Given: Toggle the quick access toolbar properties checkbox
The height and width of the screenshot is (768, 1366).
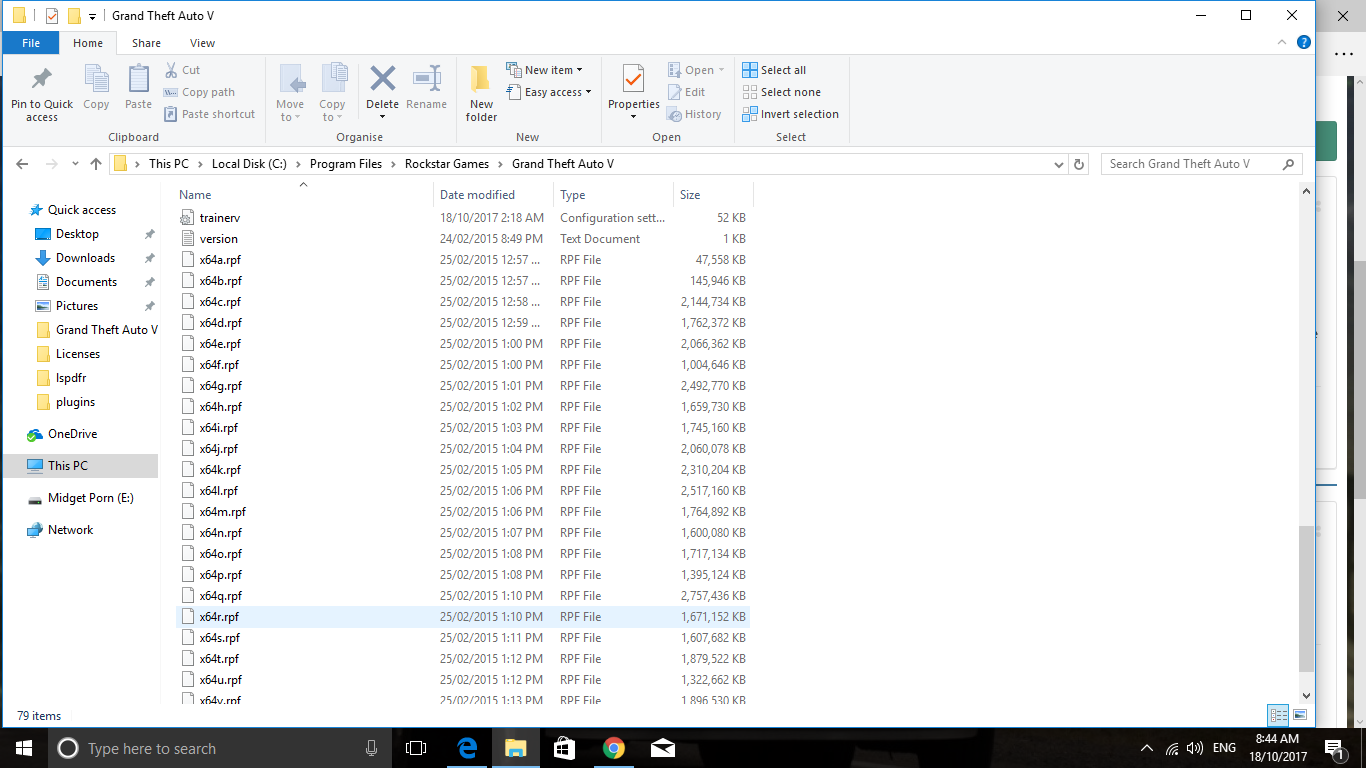Looking at the screenshot, I should point(52,16).
